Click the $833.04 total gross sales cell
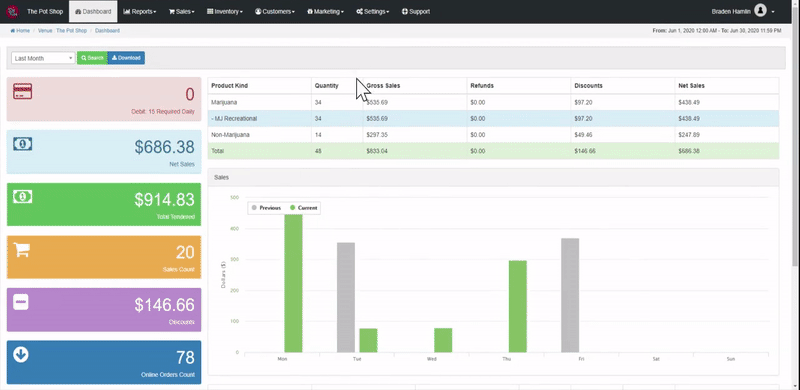The image size is (800, 390). click(x=377, y=151)
